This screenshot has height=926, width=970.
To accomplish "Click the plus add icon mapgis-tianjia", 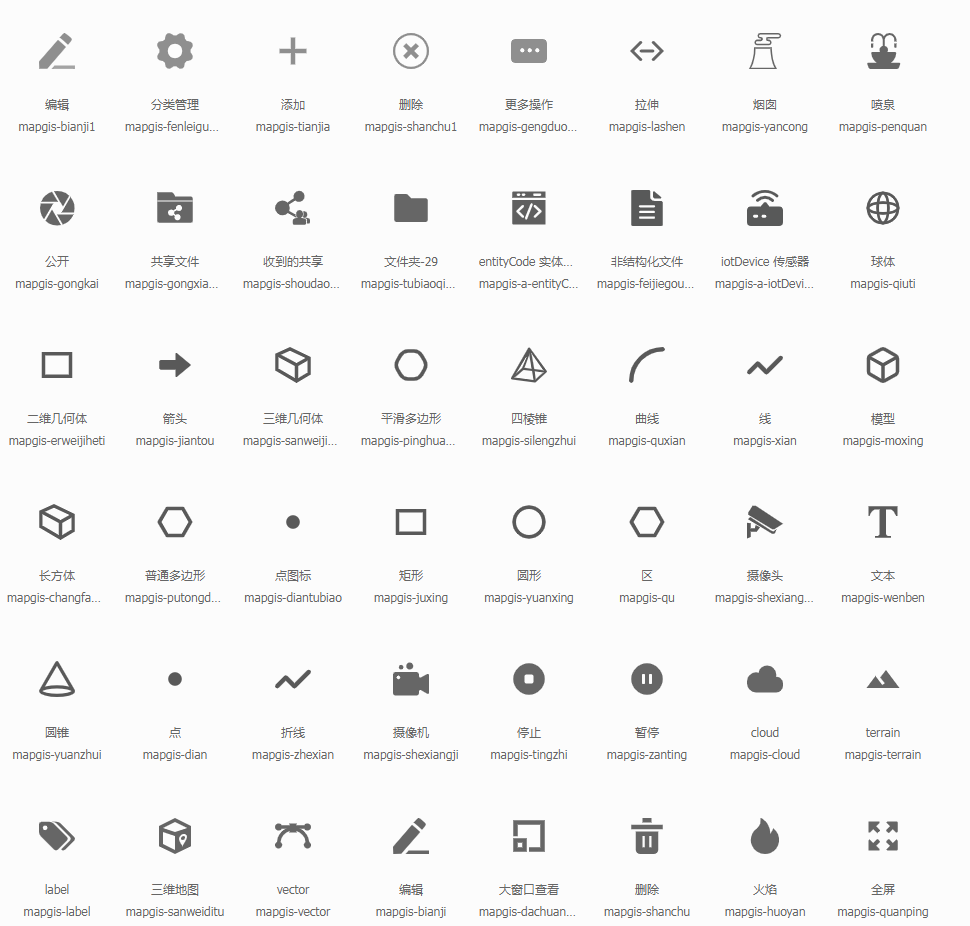I will point(293,51).
